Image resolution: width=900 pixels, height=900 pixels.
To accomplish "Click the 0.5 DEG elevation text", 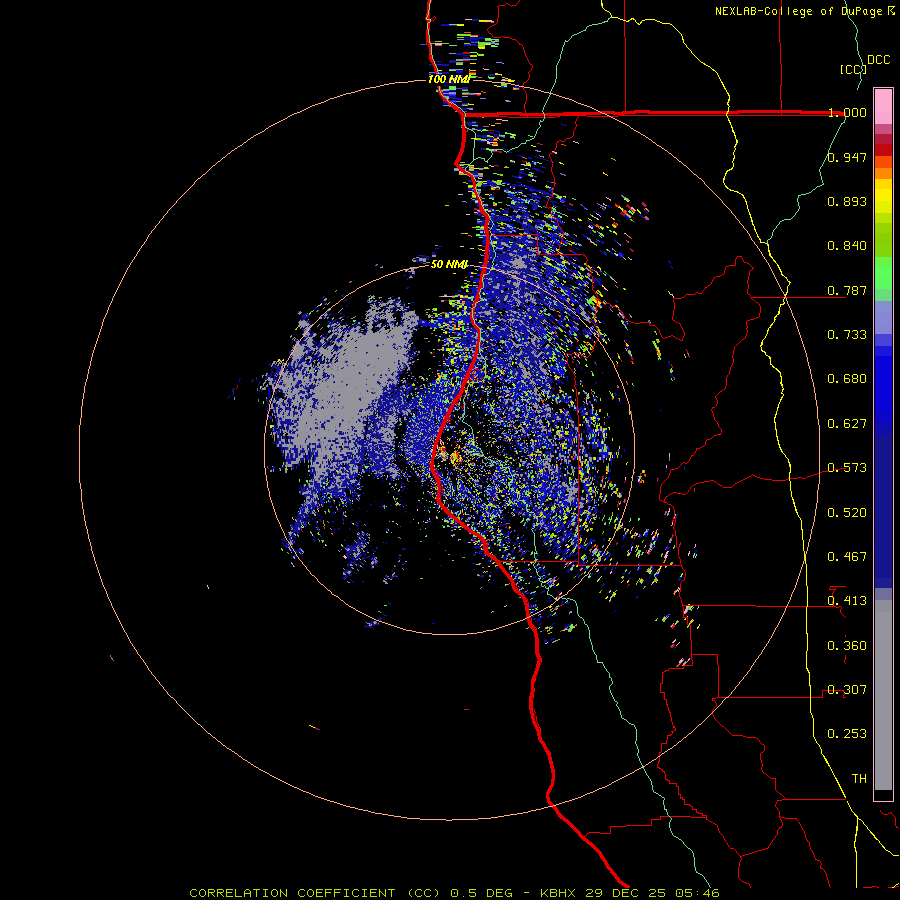I will (480, 893).
